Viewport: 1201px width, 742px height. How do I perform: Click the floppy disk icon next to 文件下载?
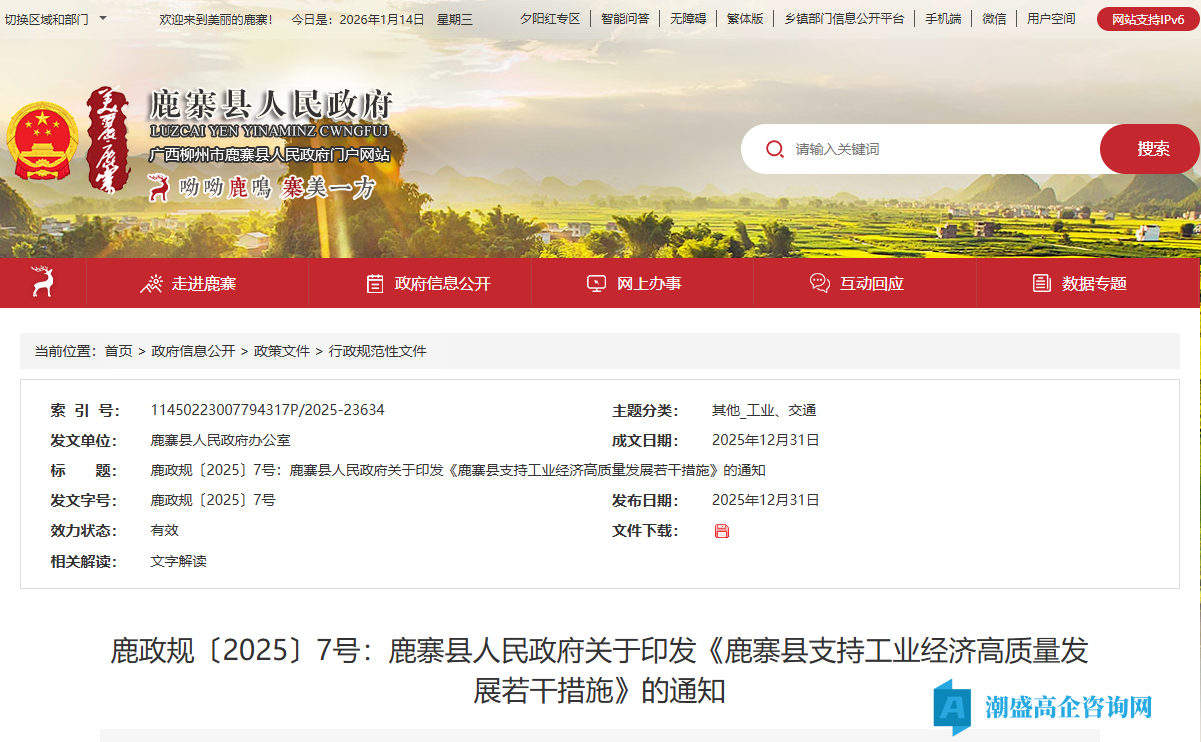click(x=720, y=531)
